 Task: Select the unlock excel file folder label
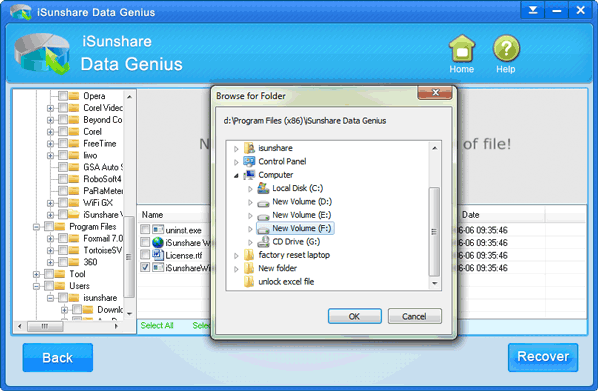(286, 282)
